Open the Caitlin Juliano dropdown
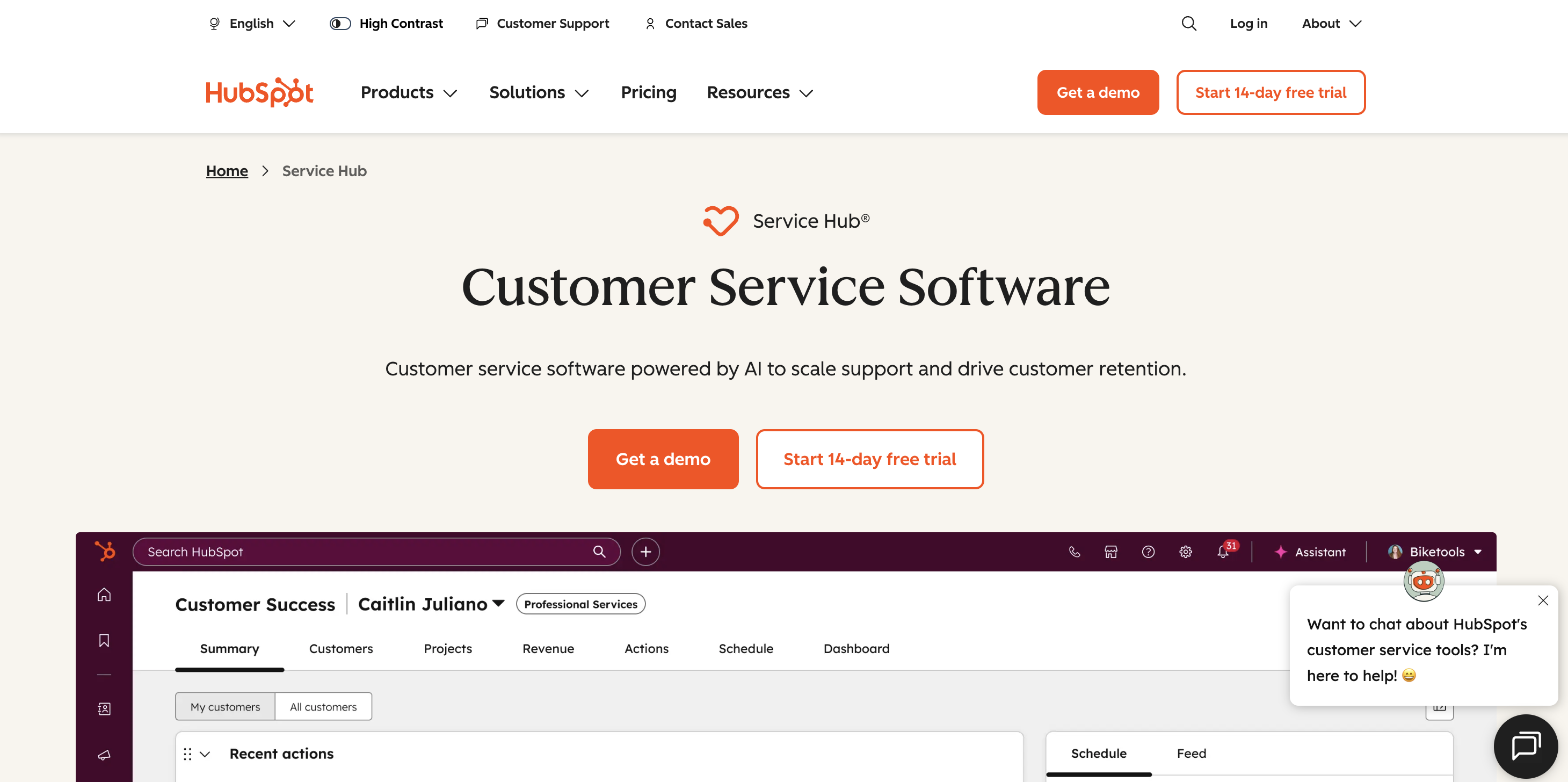The height and width of the screenshot is (782, 1568). coord(432,604)
